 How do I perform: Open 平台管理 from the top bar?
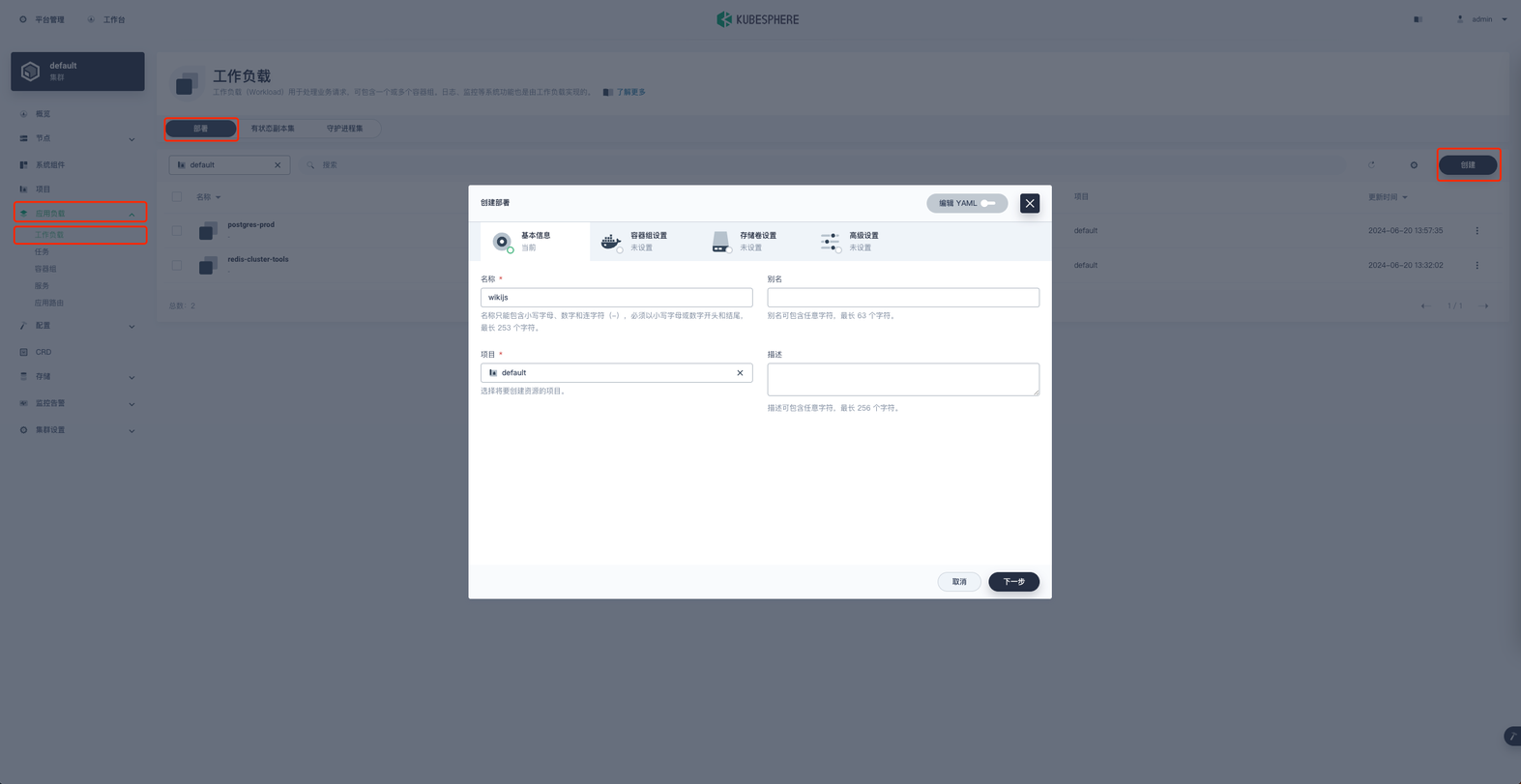[x=42, y=19]
